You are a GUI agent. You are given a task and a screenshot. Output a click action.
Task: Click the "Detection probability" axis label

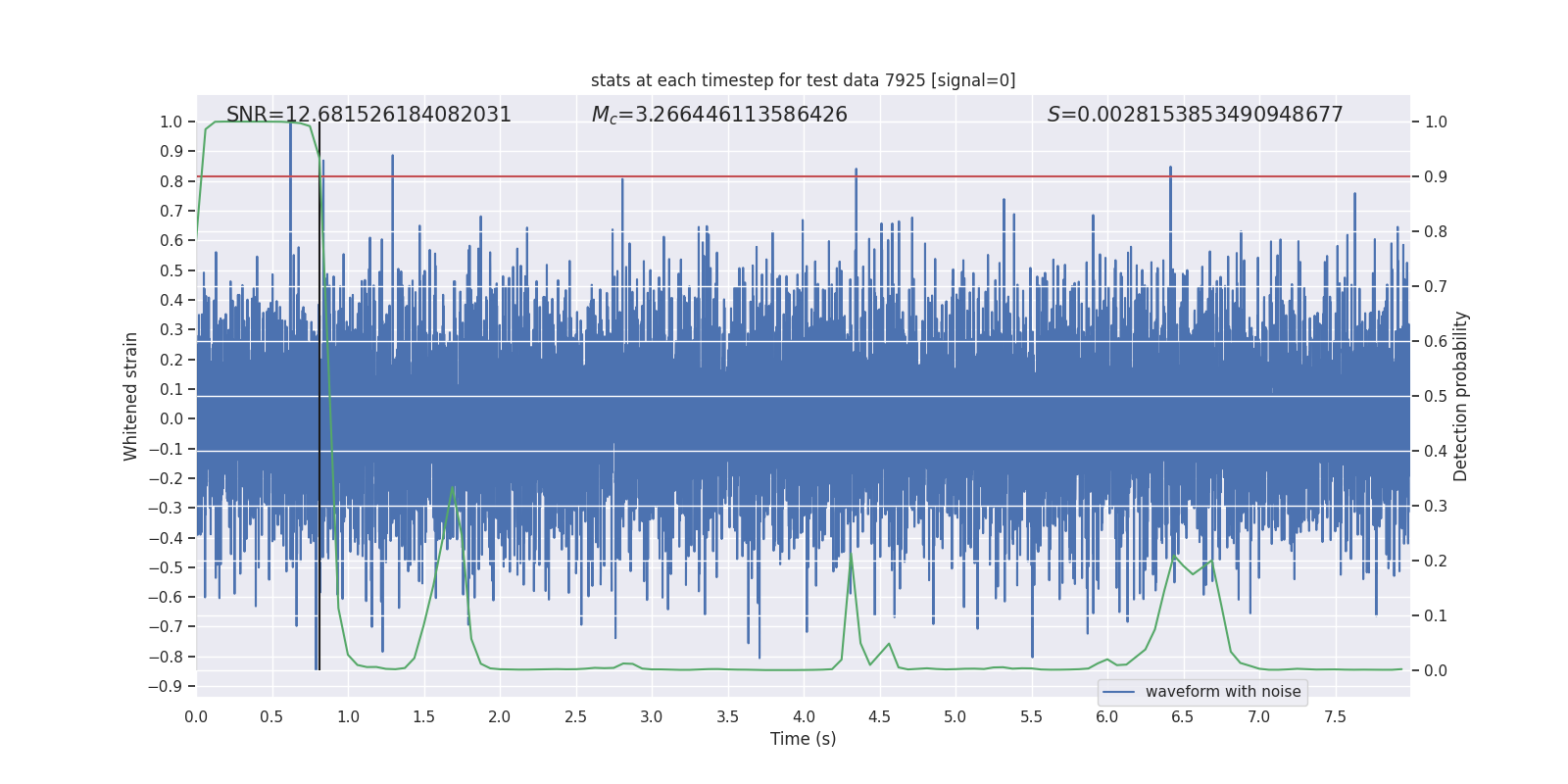tap(1461, 396)
